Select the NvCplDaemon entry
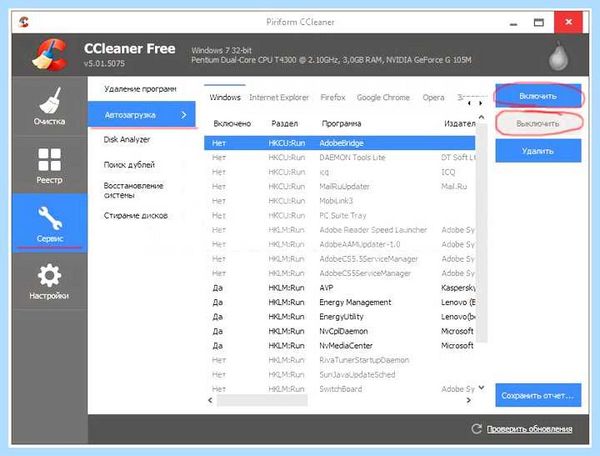 click(340, 331)
